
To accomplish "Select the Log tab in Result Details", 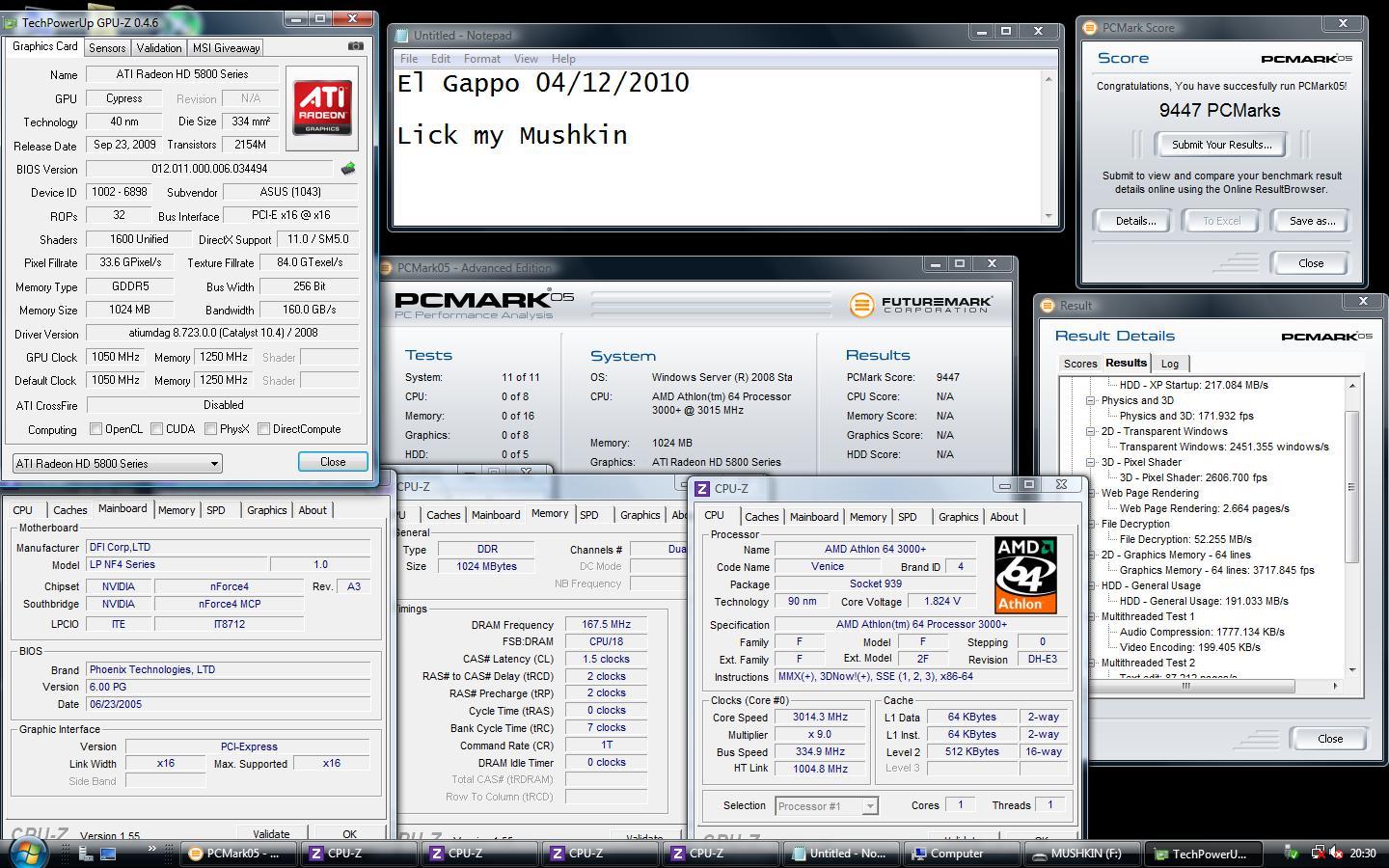I will pos(1169,364).
